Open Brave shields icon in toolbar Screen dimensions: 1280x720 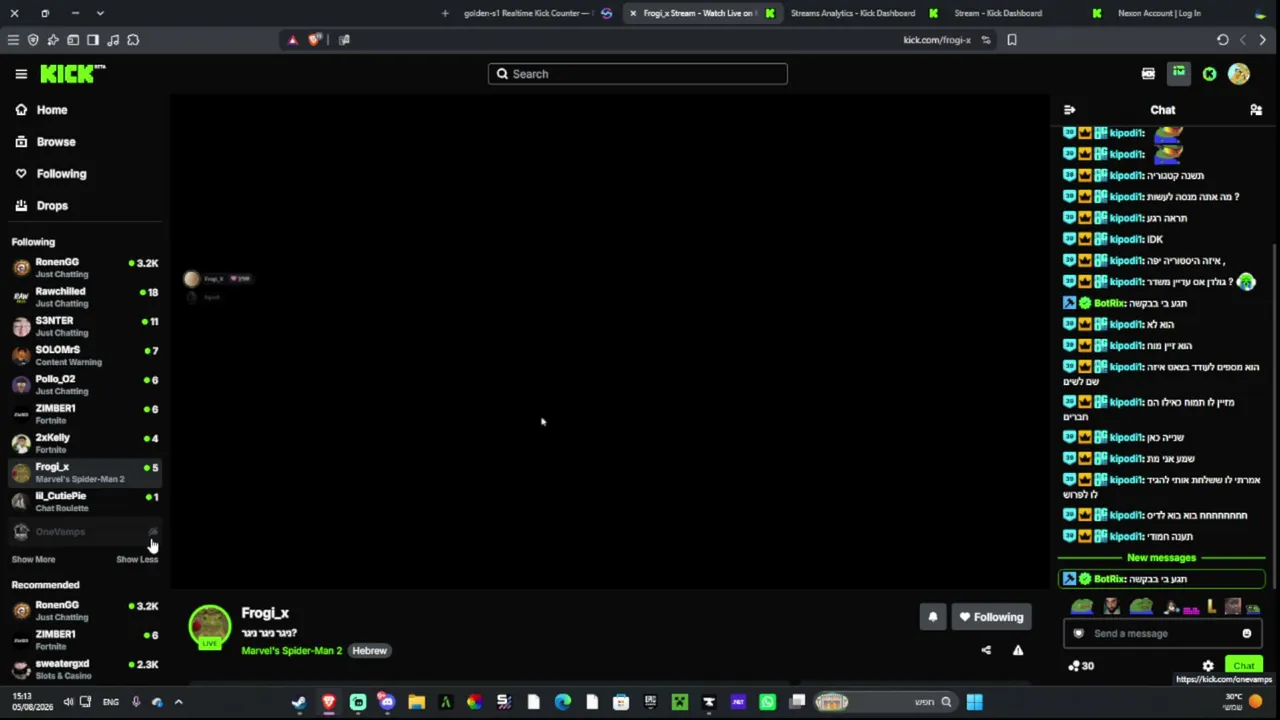(x=33, y=40)
